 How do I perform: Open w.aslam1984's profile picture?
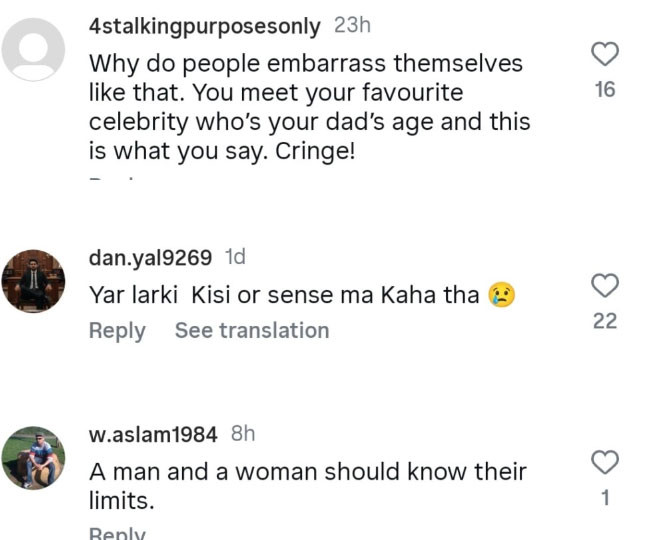[33, 458]
